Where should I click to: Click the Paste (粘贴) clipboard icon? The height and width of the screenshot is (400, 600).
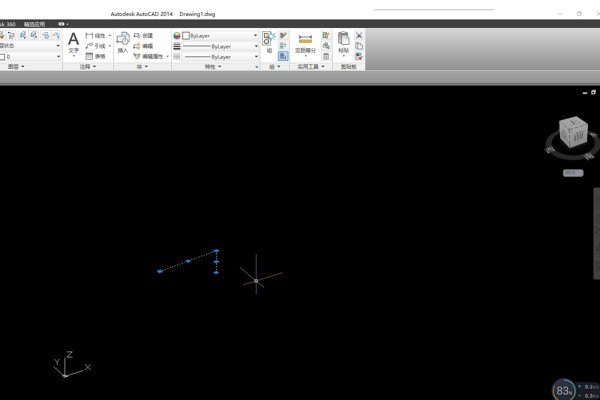click(x=343, y=41)
